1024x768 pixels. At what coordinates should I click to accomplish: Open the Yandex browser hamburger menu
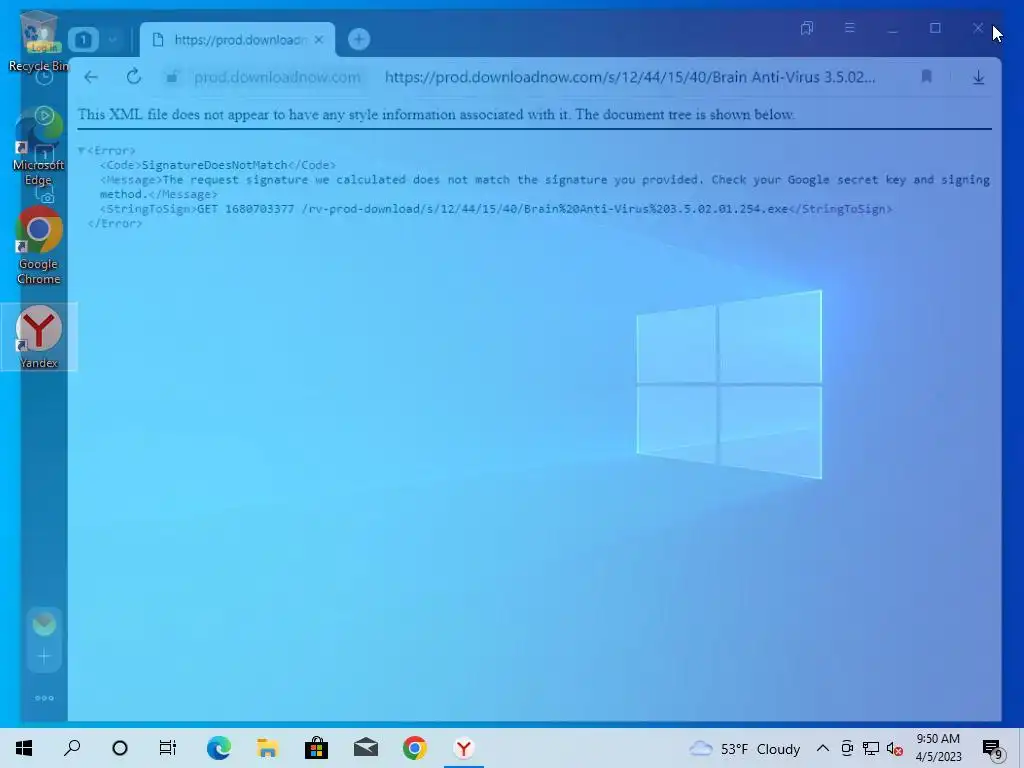pyautogui.click(x=850, y=28)
